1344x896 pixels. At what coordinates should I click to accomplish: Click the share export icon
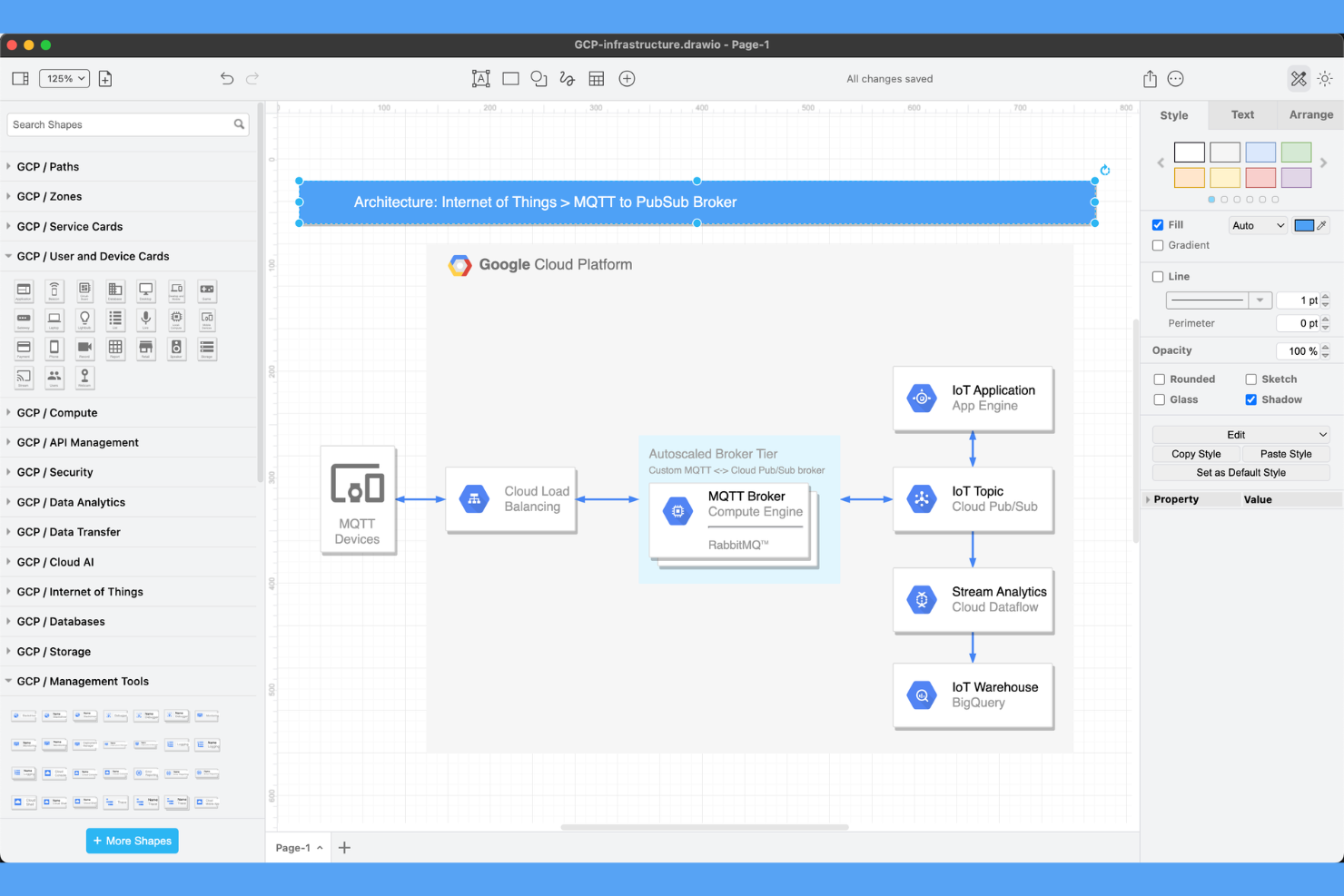pyautogui.click(x=1150, y=79)
